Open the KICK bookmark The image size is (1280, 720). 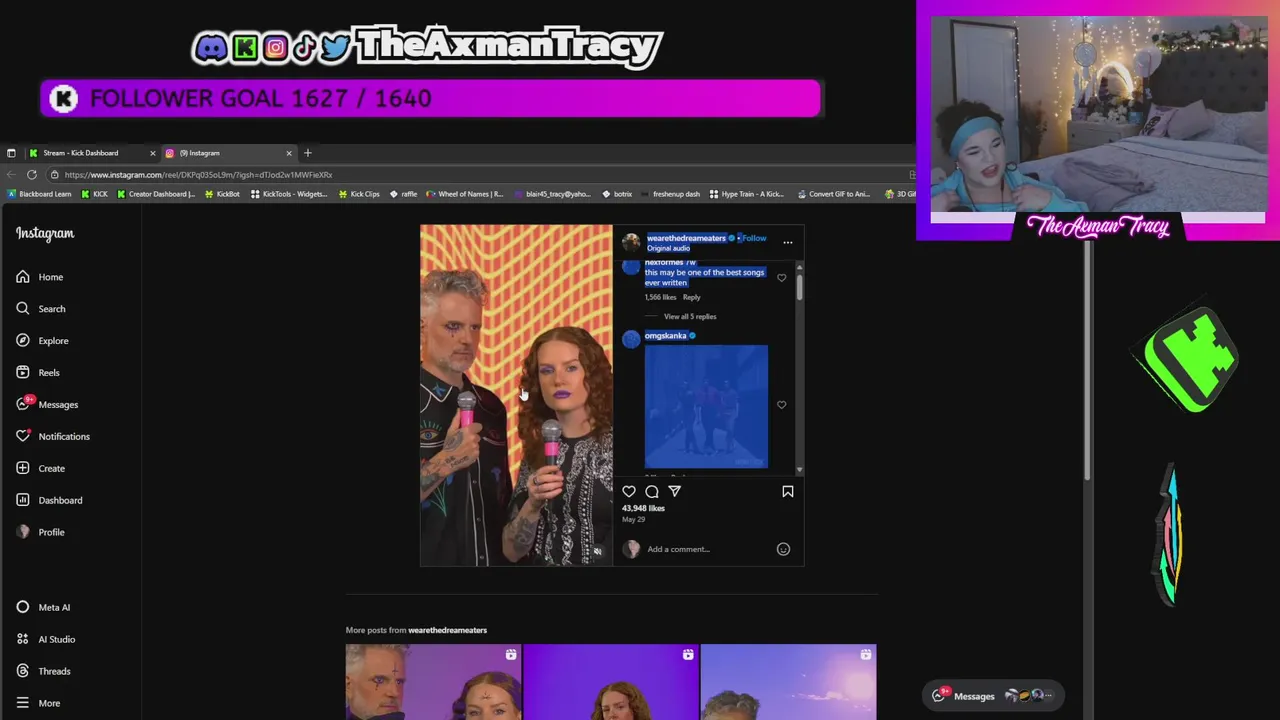coord(95,194)
